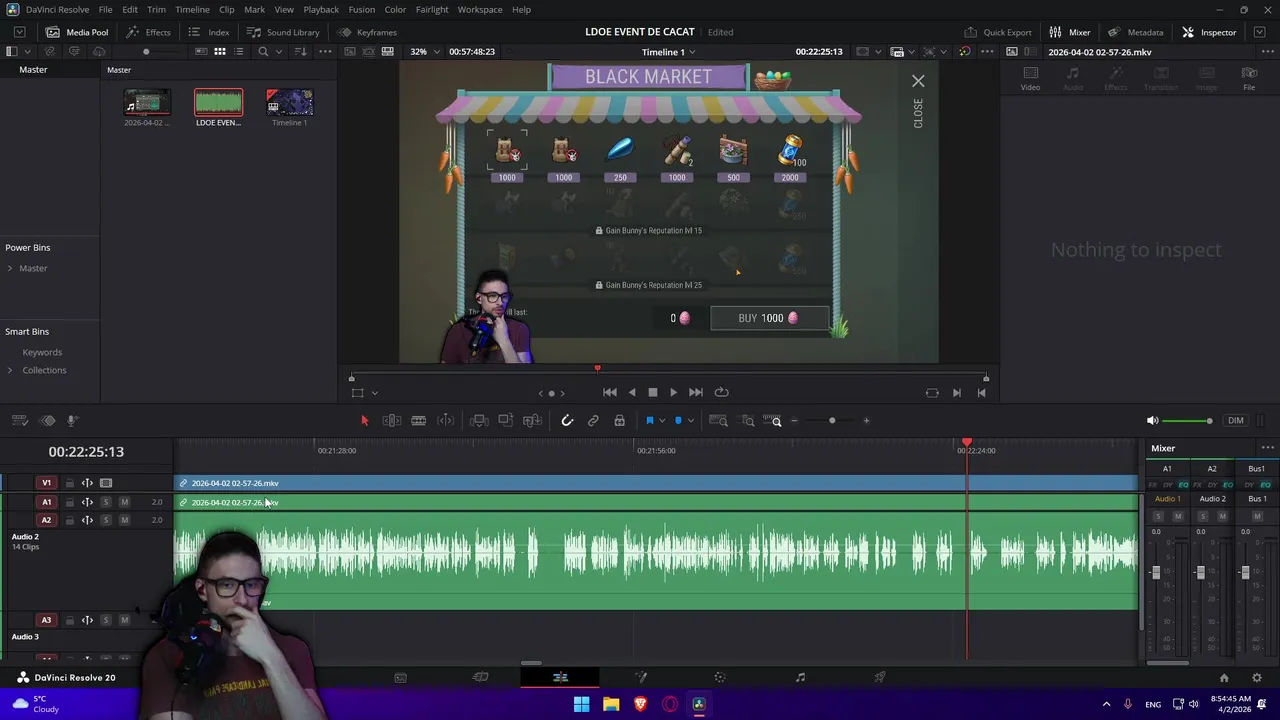Click the Overwrite Clip icon
Screen dimensions: 1280x720
point(505,421)
